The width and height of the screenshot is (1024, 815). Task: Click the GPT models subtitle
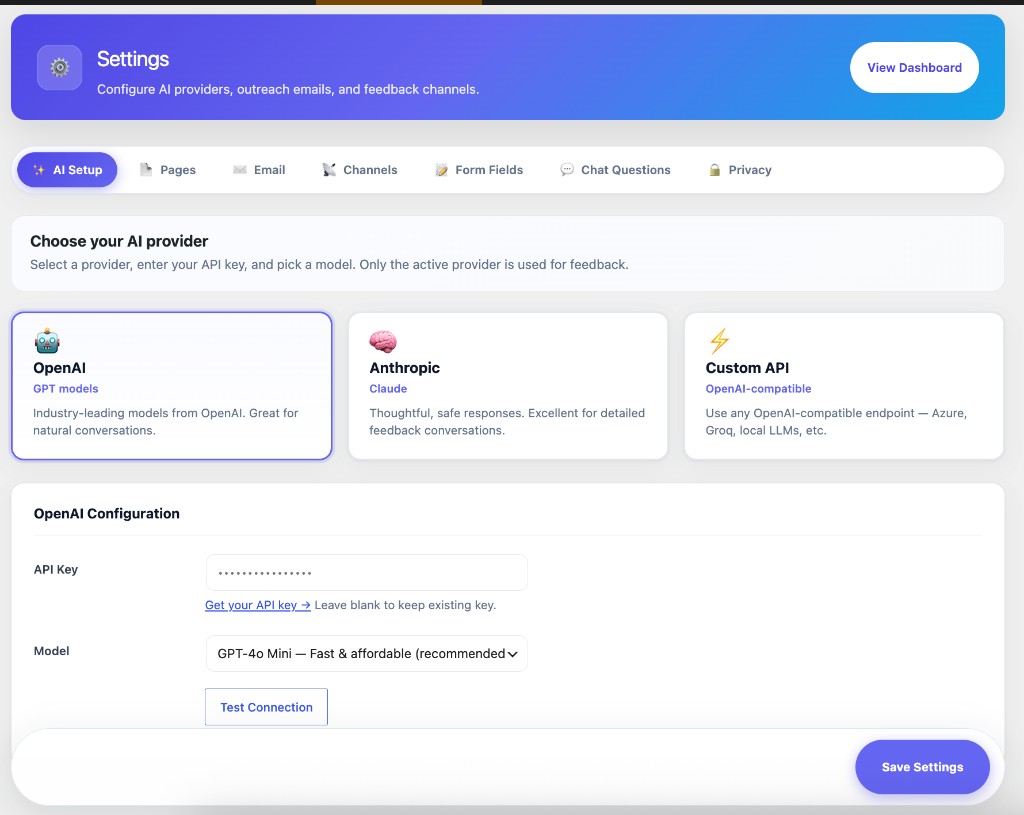pos(66,389)
